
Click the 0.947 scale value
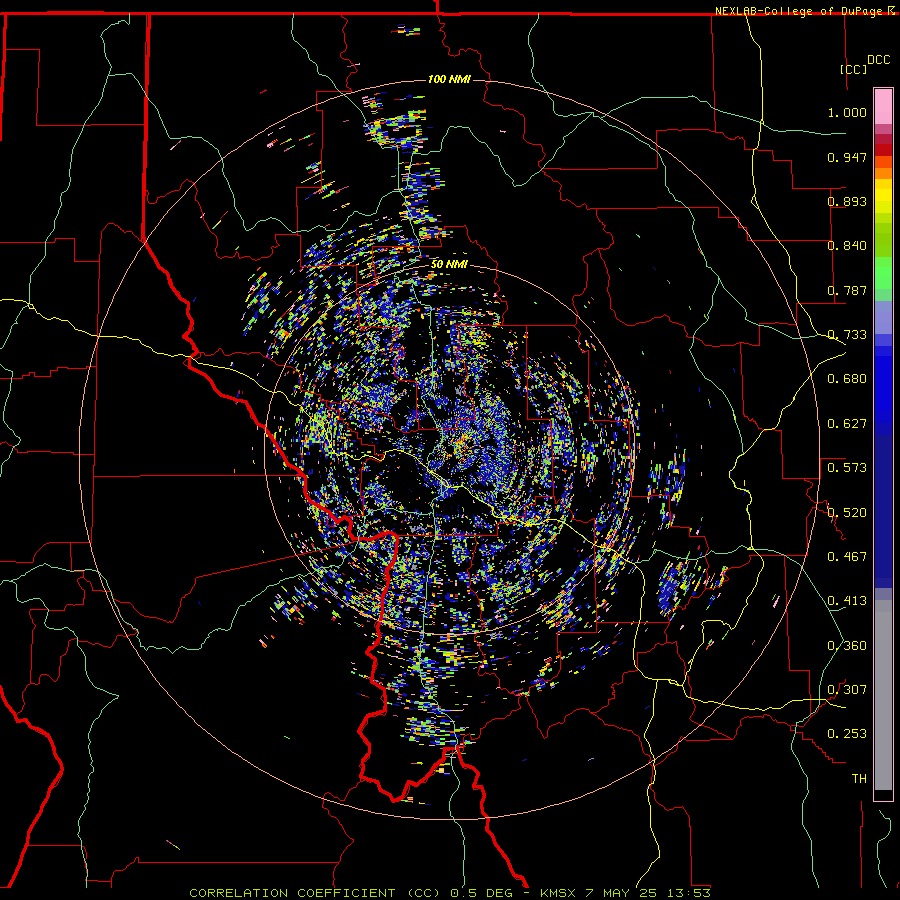tap(847, 157)
